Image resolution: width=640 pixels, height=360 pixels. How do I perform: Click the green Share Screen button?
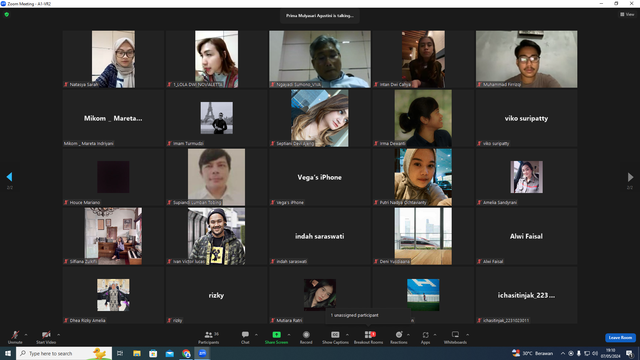[x=276, y=337]
